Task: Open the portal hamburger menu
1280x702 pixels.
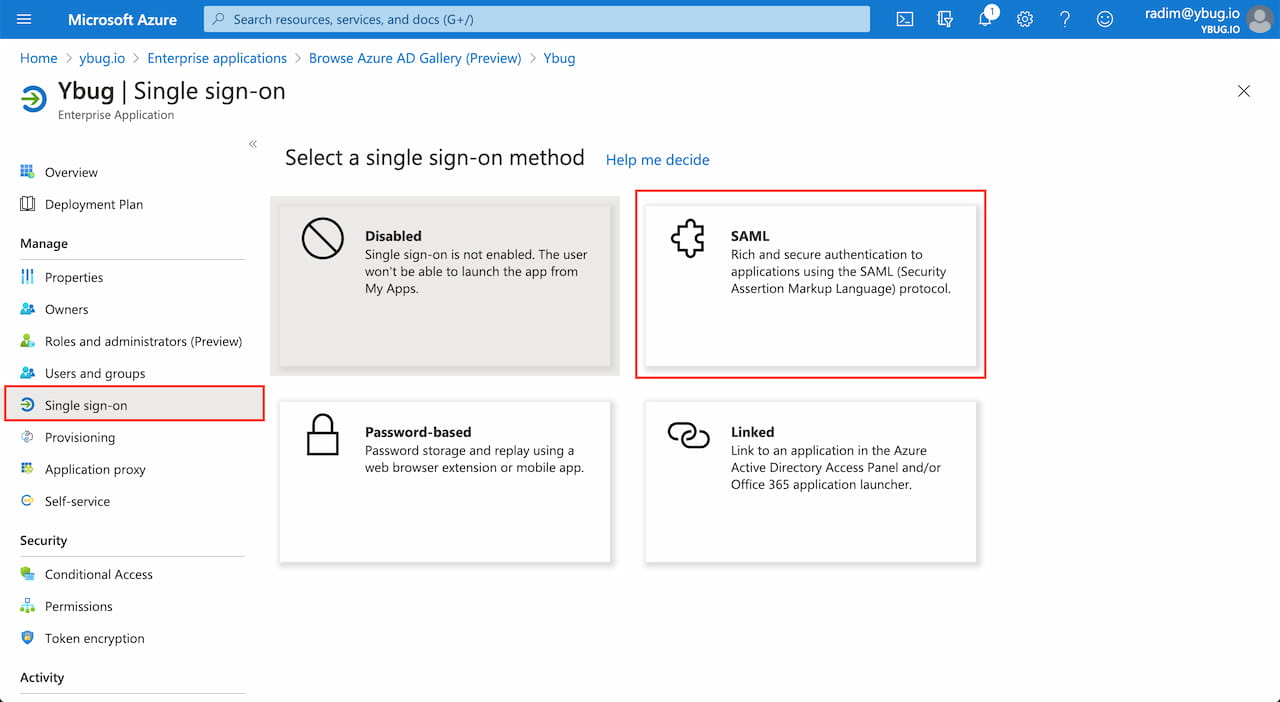Action: point(25,19)
